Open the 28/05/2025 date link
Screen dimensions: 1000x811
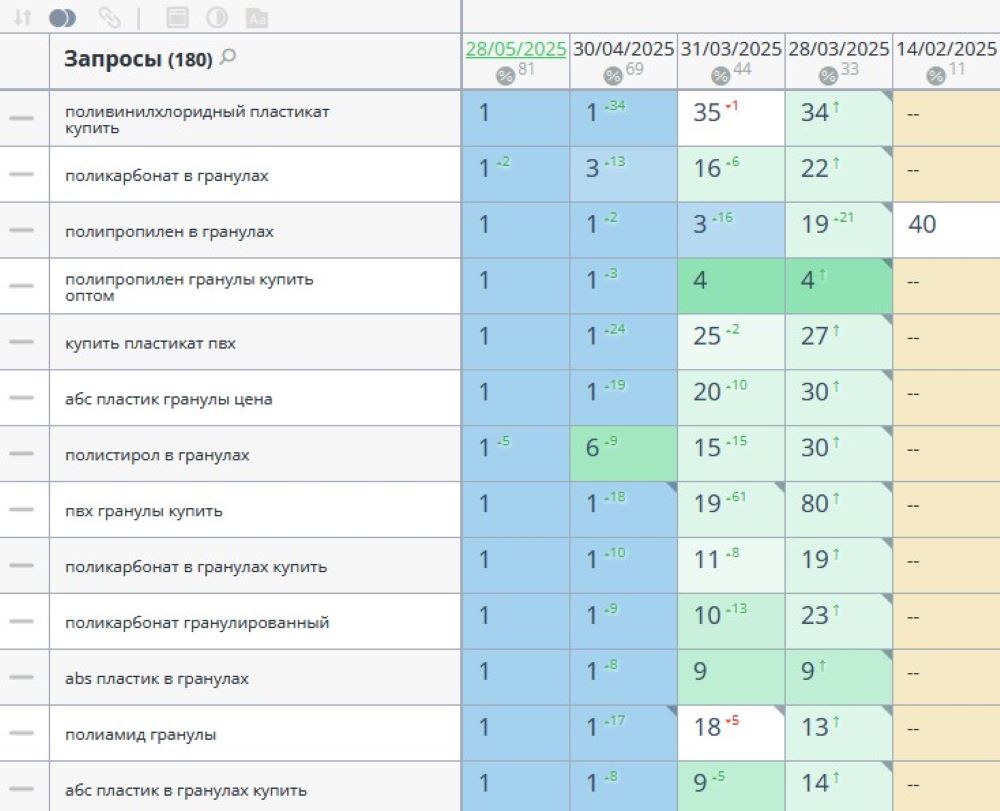click(515, 46)
